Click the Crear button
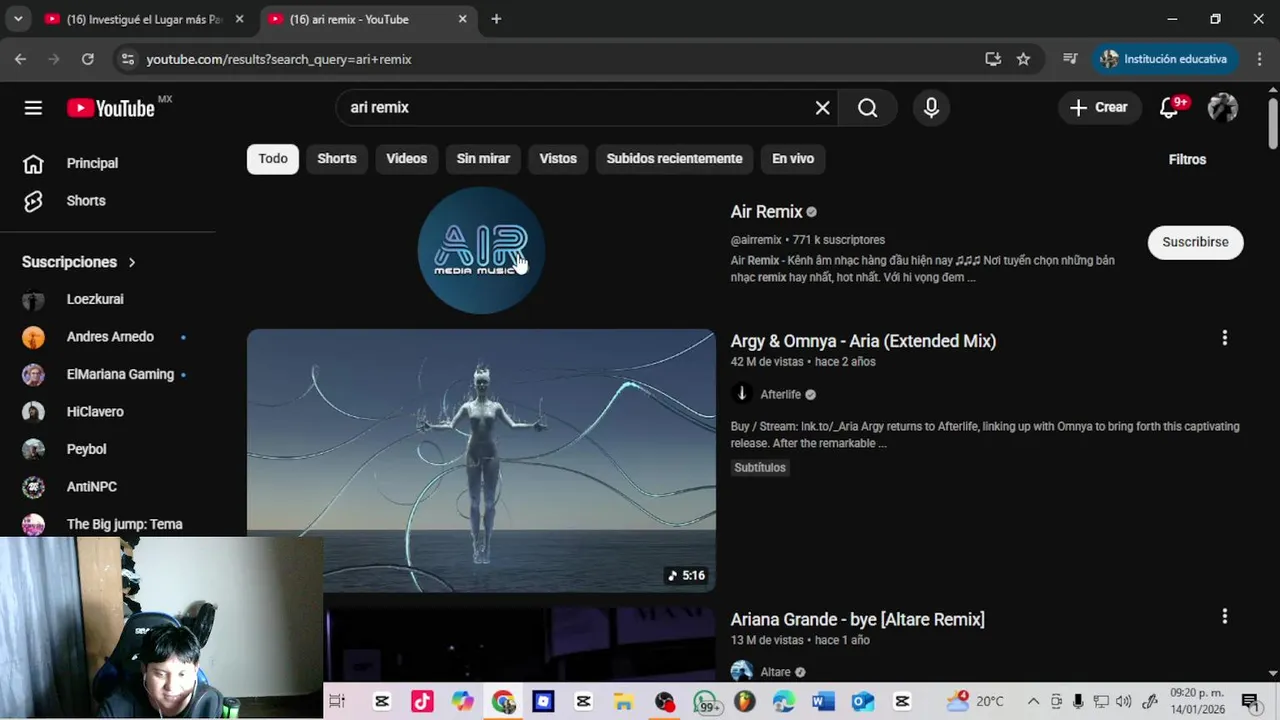The height and width of the screenshot is (720, 1280). (x=1098, y=108)
